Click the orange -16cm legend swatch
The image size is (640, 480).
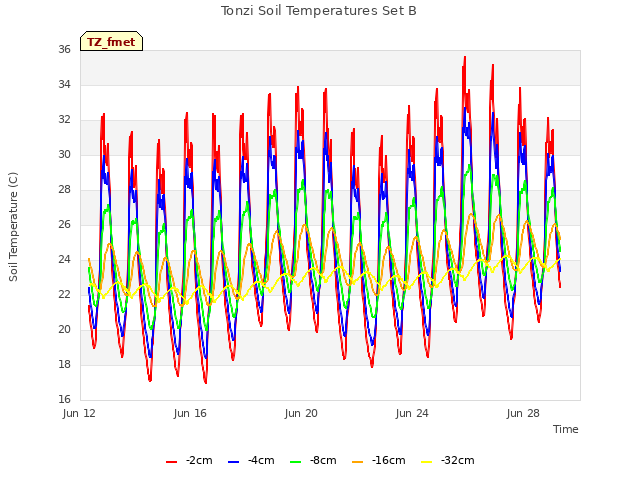[x=357, y=462]
